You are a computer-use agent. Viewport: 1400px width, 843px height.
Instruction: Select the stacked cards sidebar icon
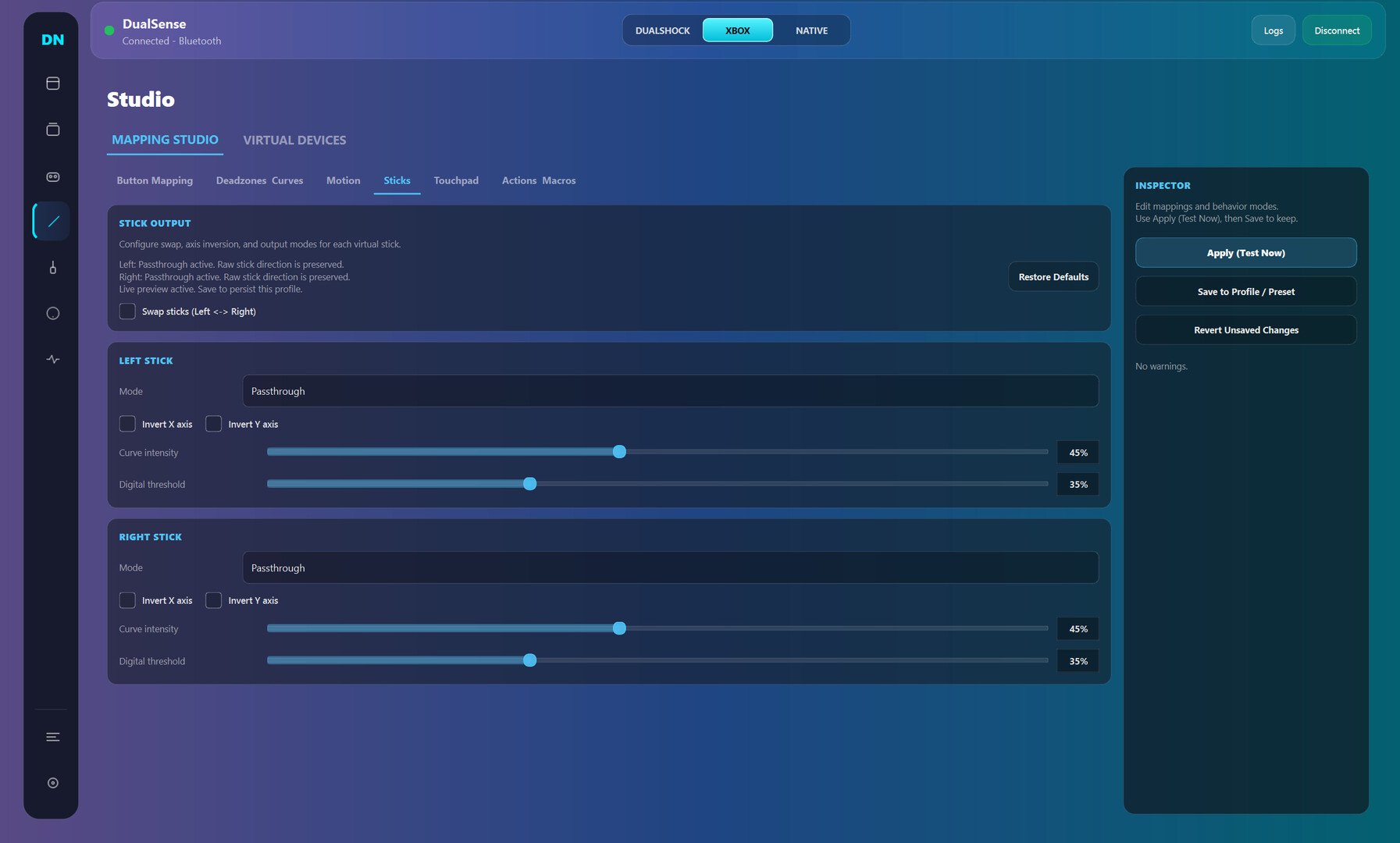coord(52,130)
